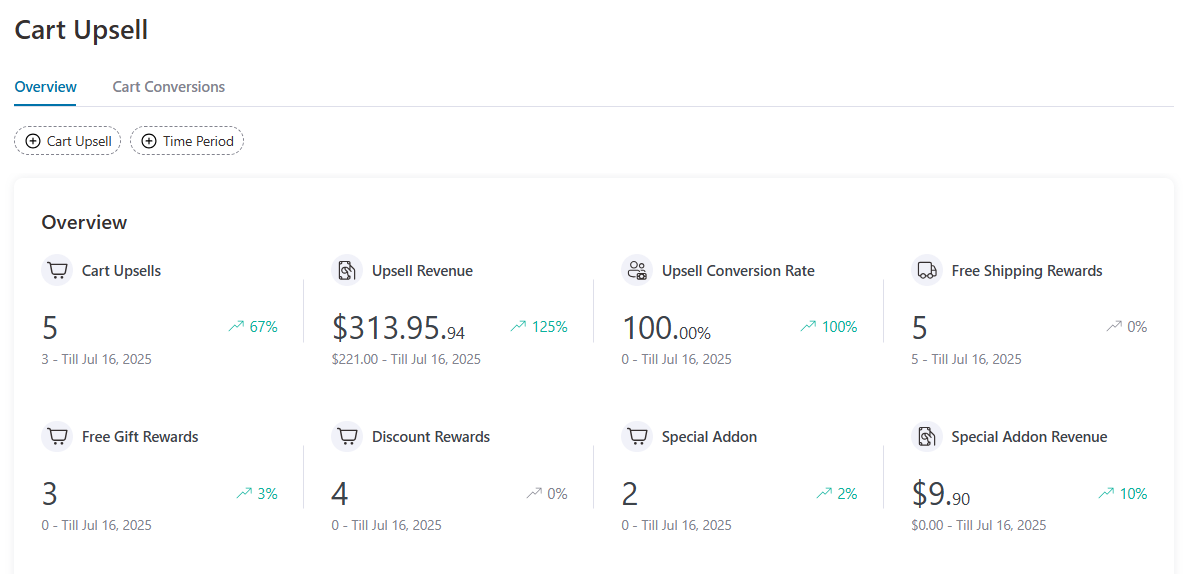Click the Free Gift Rewards count of 3
1186x574 pixels.
click(x=50, y=494)
